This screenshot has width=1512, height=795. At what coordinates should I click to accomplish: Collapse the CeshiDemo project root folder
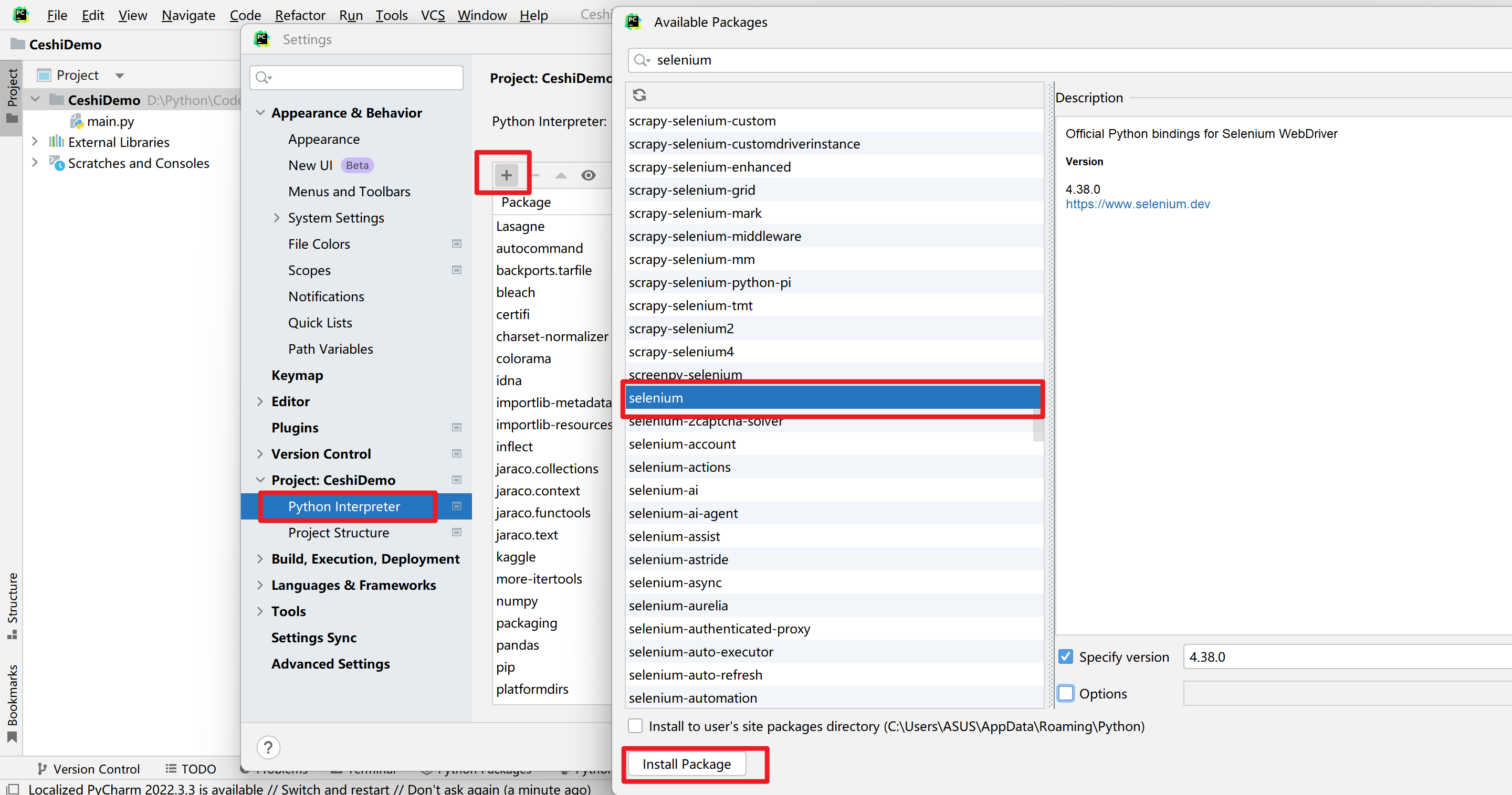35,99
